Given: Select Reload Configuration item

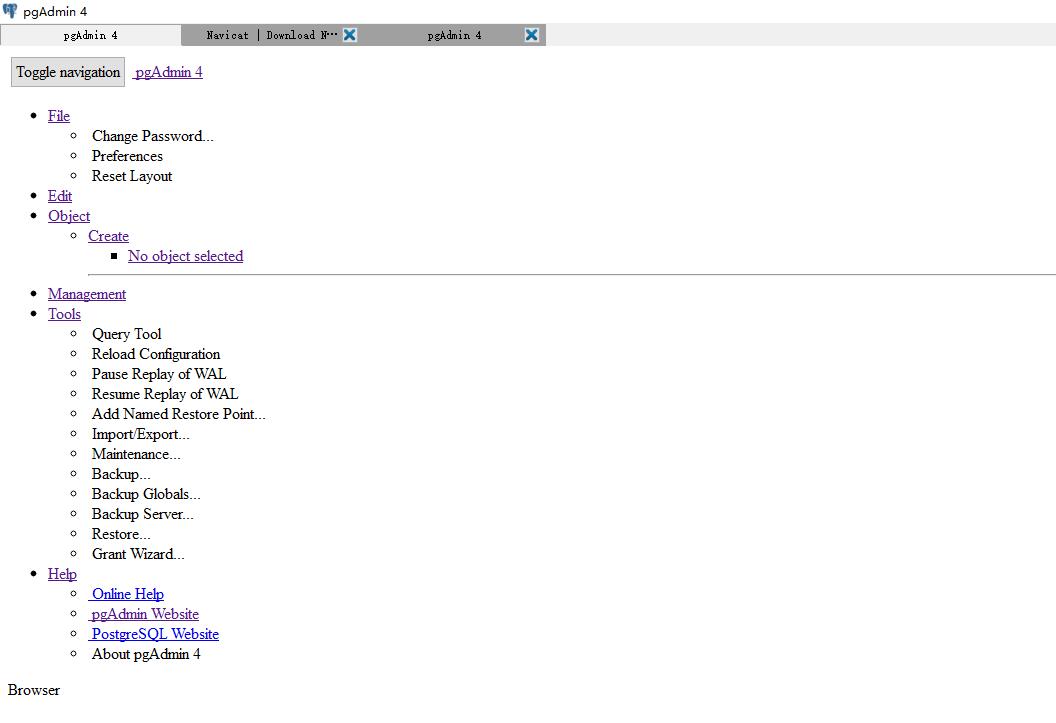Looking at the screenshot, I should pos(156,354).
